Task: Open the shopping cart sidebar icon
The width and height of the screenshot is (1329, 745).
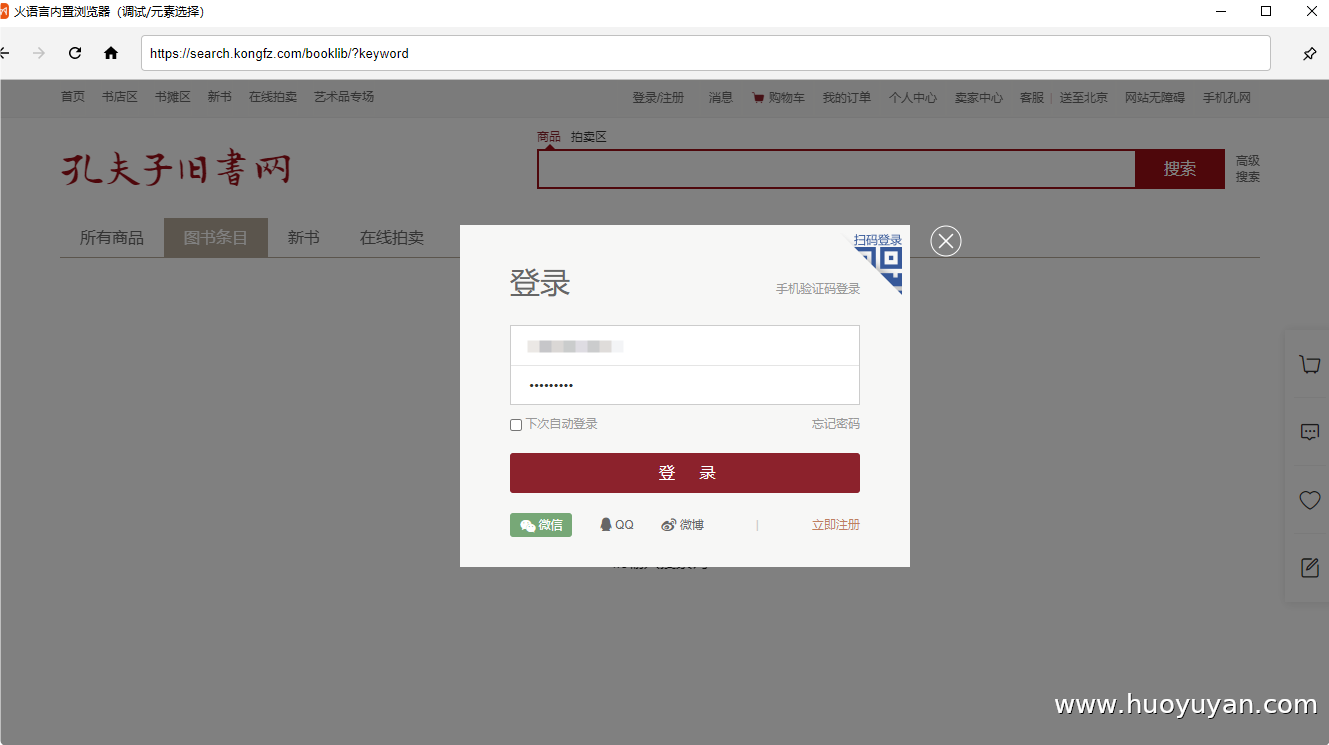Action: (1309, 365)
